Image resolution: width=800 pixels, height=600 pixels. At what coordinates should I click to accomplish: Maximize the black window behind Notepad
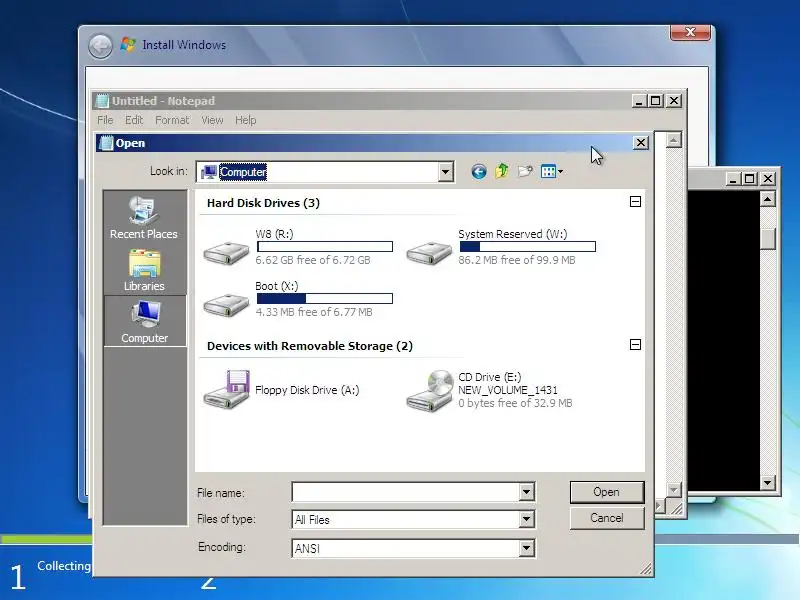pyautogui.click(x=750, y=179)
